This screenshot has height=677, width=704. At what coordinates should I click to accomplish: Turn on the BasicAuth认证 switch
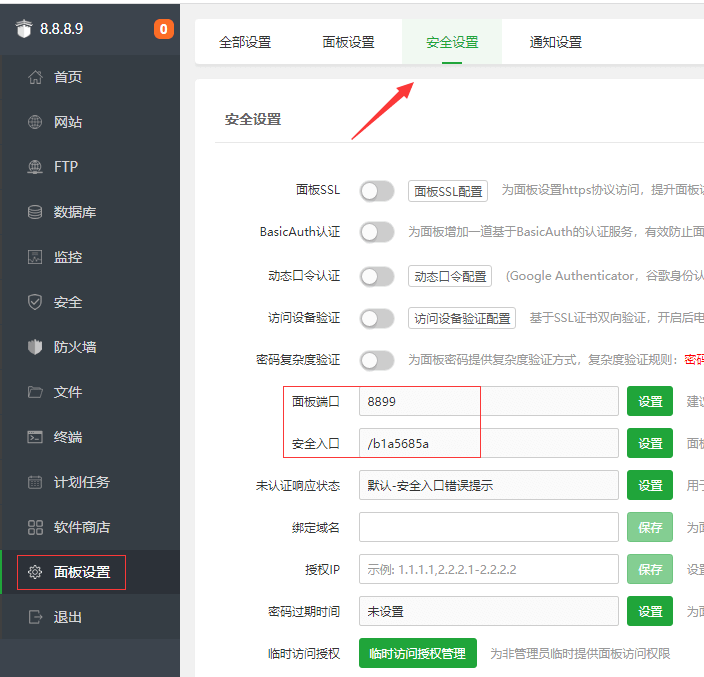(377, 232)
